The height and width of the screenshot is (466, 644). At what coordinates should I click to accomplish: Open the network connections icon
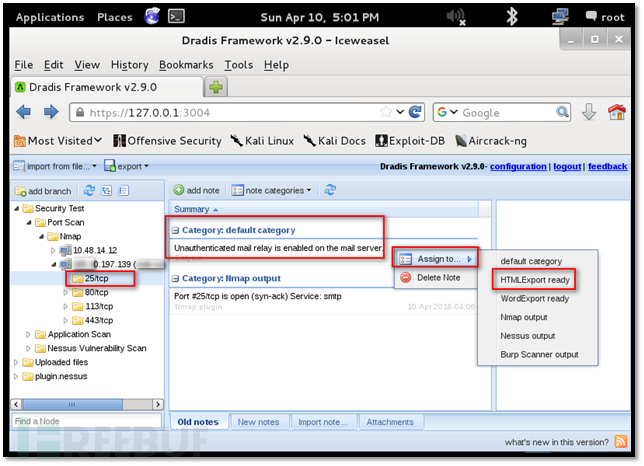click(560, 16)
